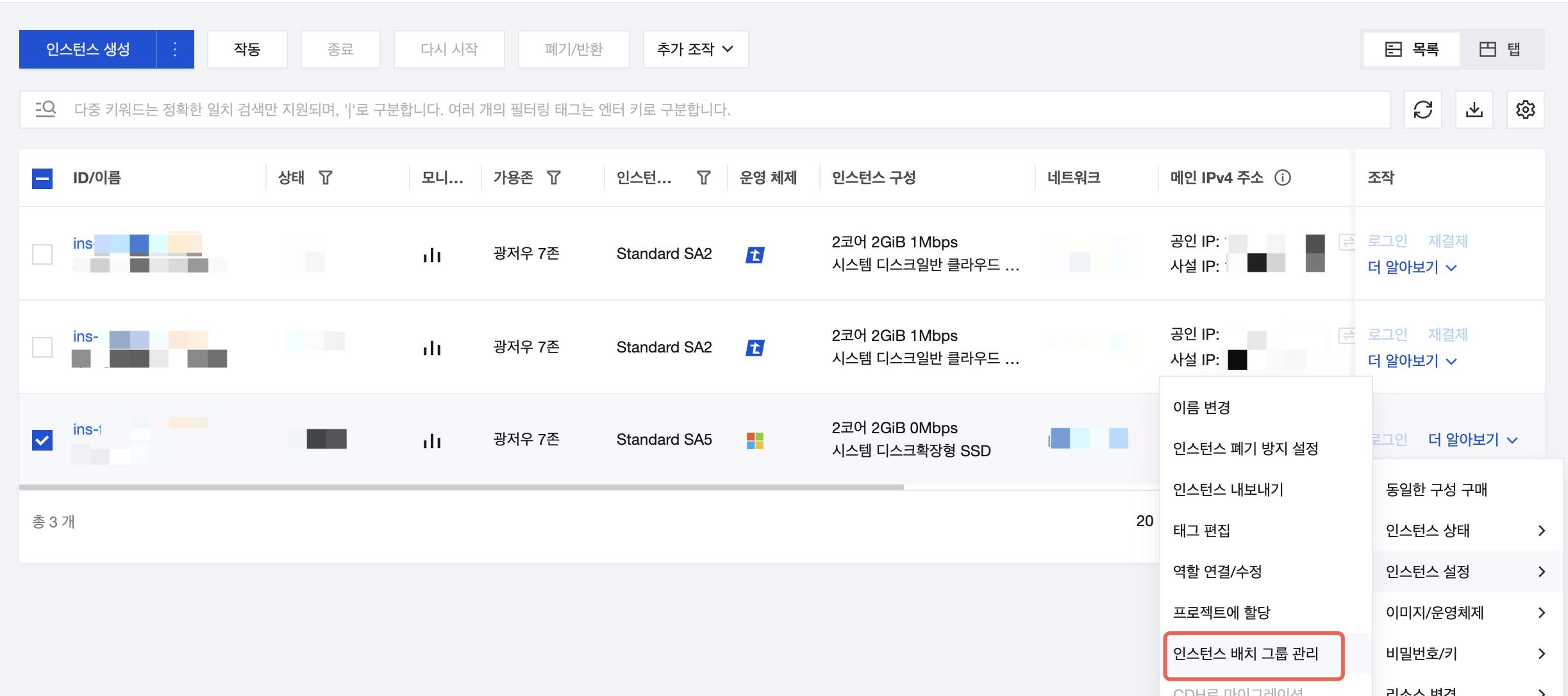Click the refresh list icon
This screenshot has width=1568, height=696.
coord(1422,110)
